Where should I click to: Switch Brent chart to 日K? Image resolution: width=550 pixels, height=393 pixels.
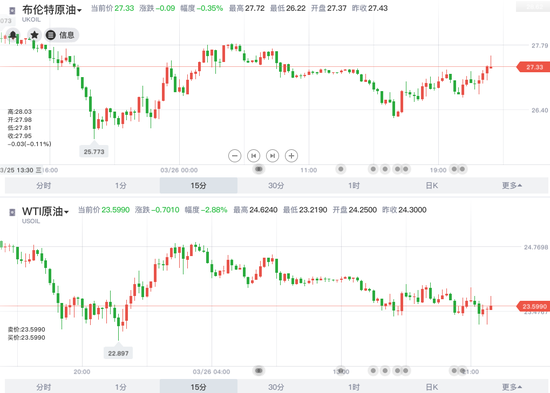pos(432,186)
